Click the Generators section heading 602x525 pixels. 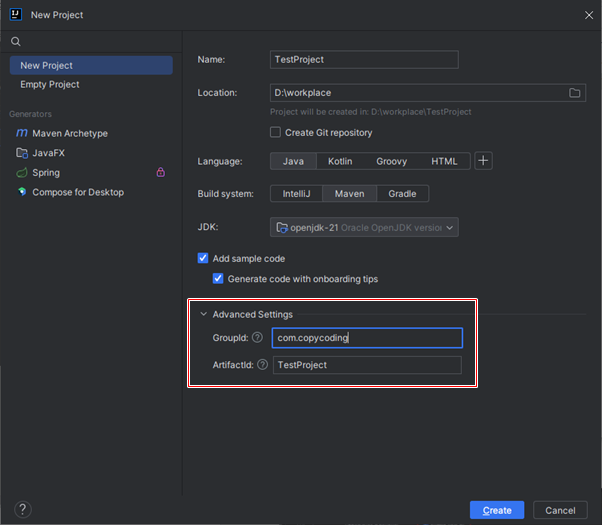(30, 114)
